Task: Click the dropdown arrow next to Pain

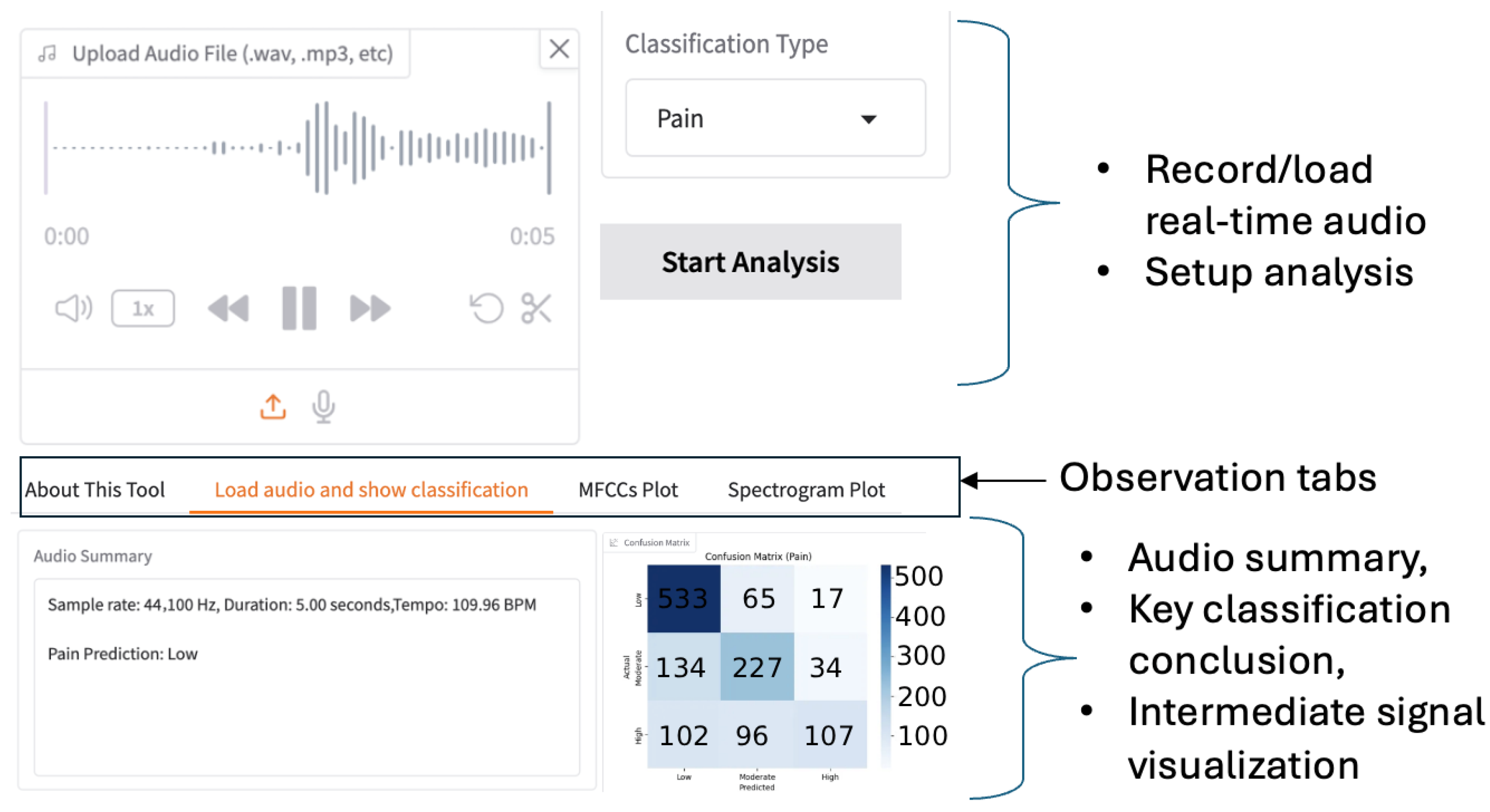Action: point(868,119)
